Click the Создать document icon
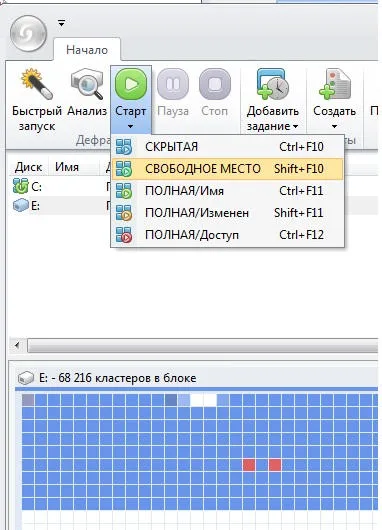382x530 pixels. (334, 85)
